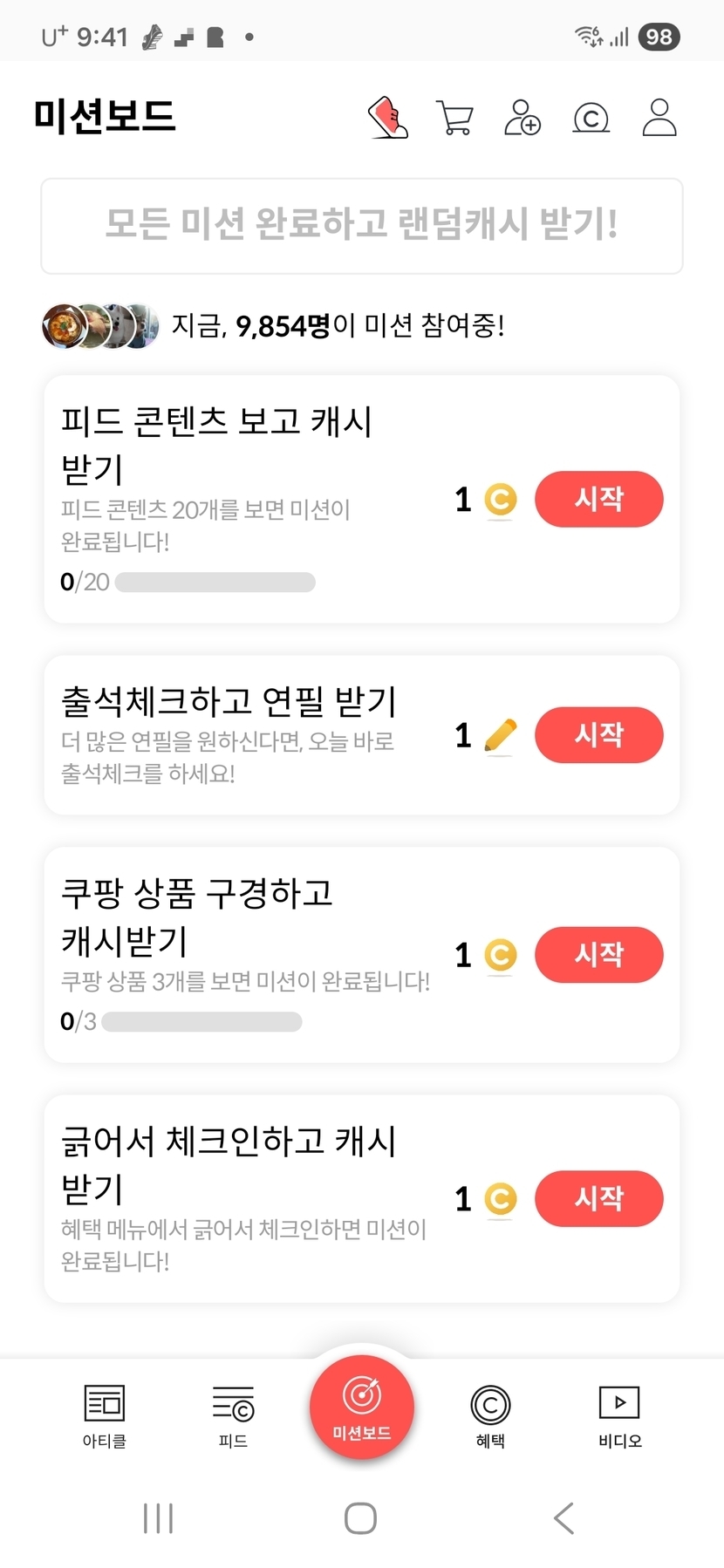This screenshot has height=1568, width=724.
Task: Tap the pencil reward icon on the 출석체크 mission
Action: (500, 735)
